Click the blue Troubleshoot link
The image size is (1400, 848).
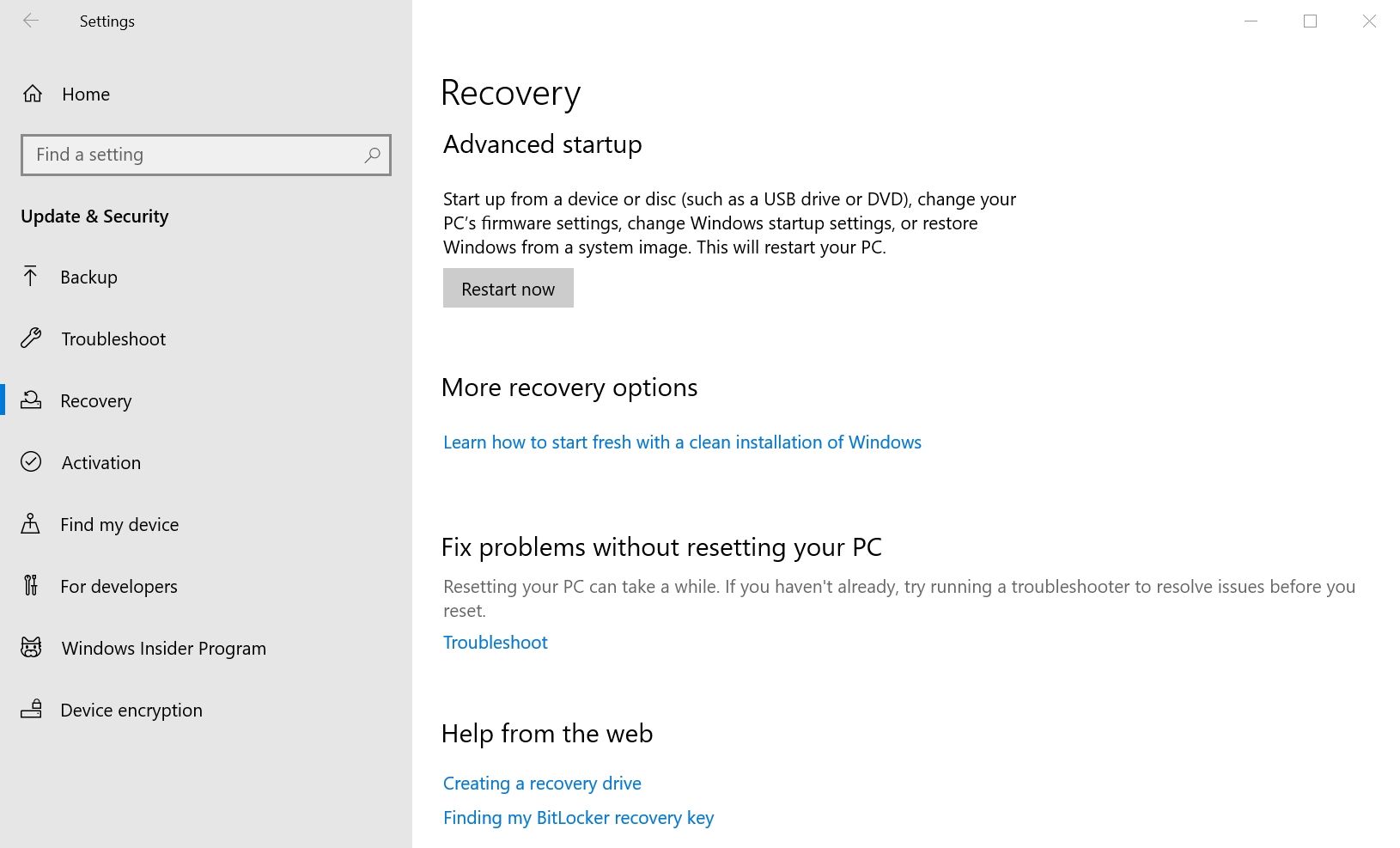496,643
